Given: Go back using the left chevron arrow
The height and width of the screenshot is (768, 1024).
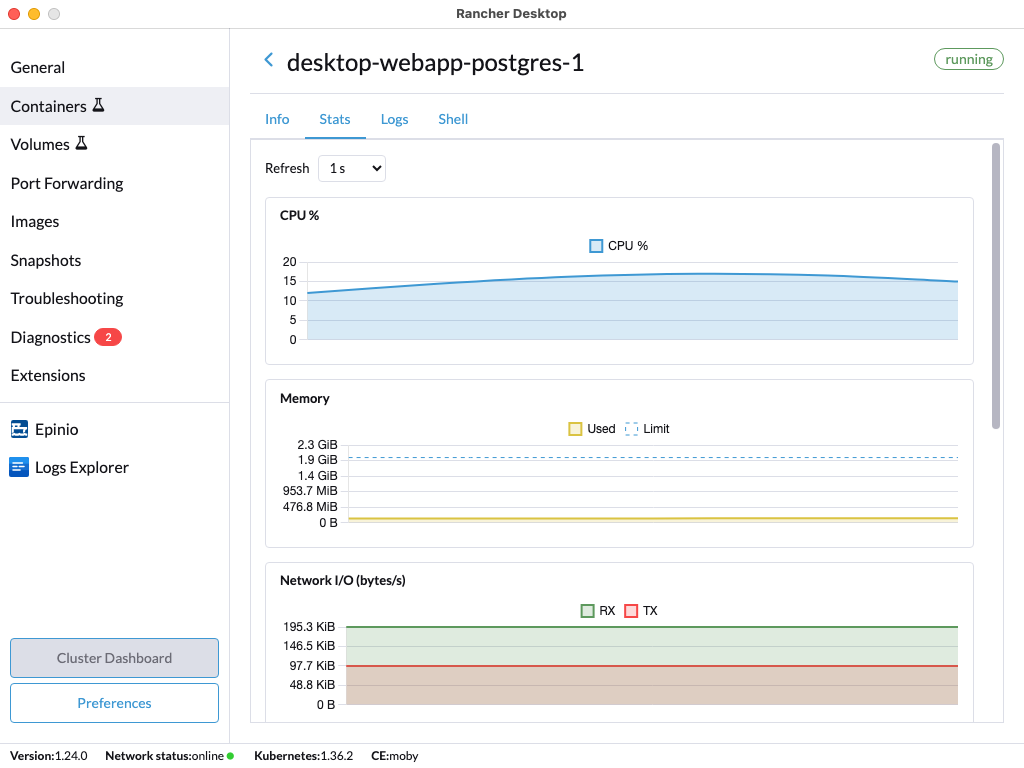Looking at the screenshot, I should click(268, 60).
